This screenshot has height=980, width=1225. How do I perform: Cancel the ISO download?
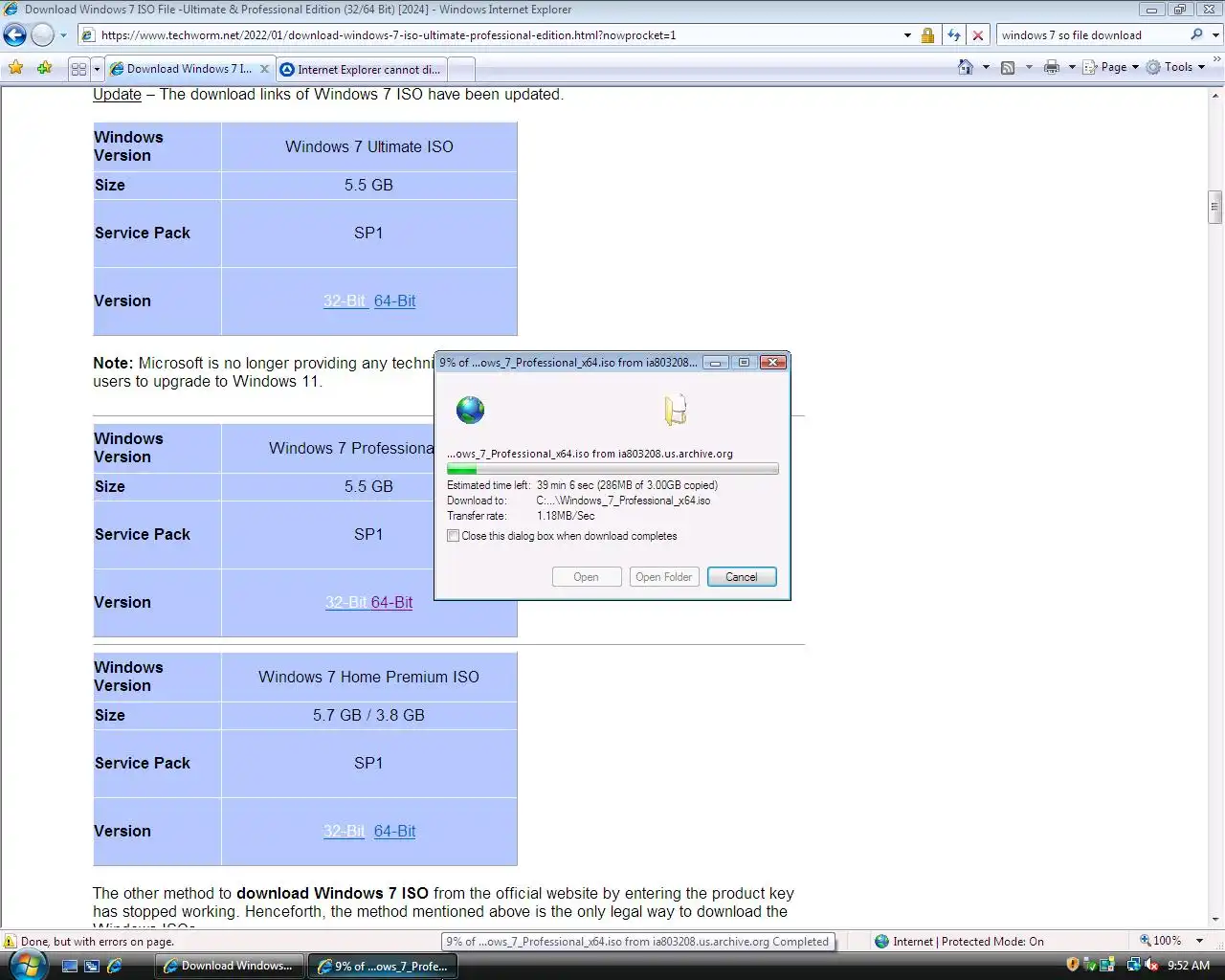pyautogui.click(x=742, y=577)
